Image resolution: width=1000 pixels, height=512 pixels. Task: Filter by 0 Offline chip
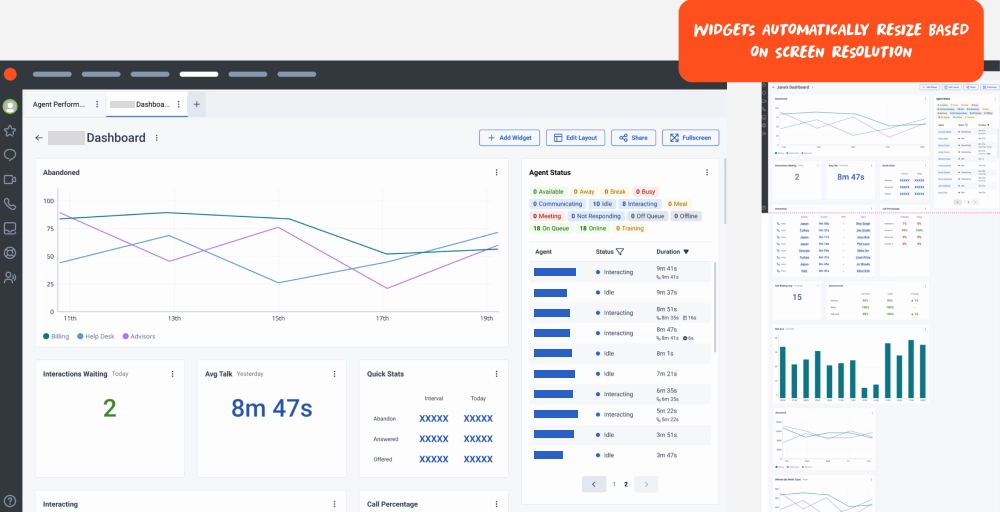[686, 216]
